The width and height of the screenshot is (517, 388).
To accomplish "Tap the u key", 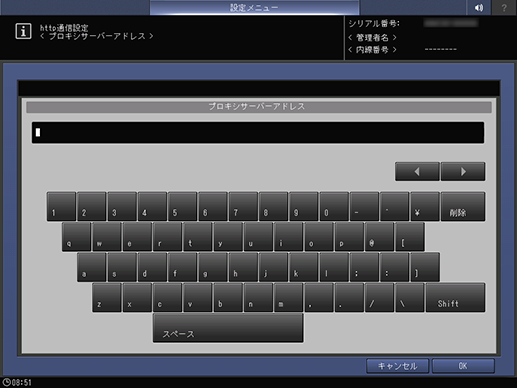I will pyautogui.click(x=258, y=237).
